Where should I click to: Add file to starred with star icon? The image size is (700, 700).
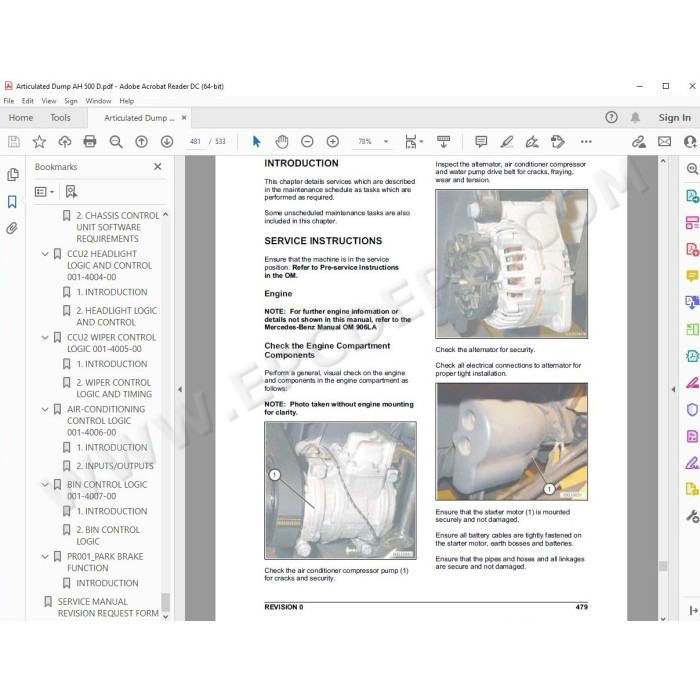coord(39,142)
